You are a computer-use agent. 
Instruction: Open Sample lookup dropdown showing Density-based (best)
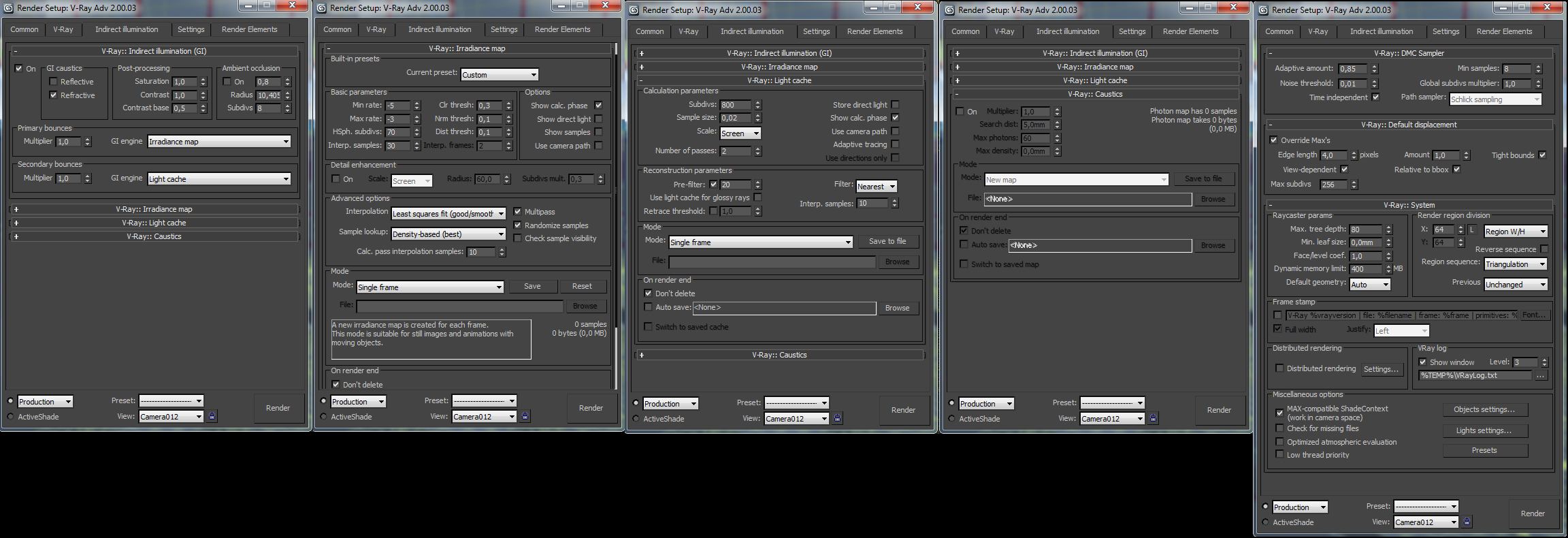[x=448, y=234]
